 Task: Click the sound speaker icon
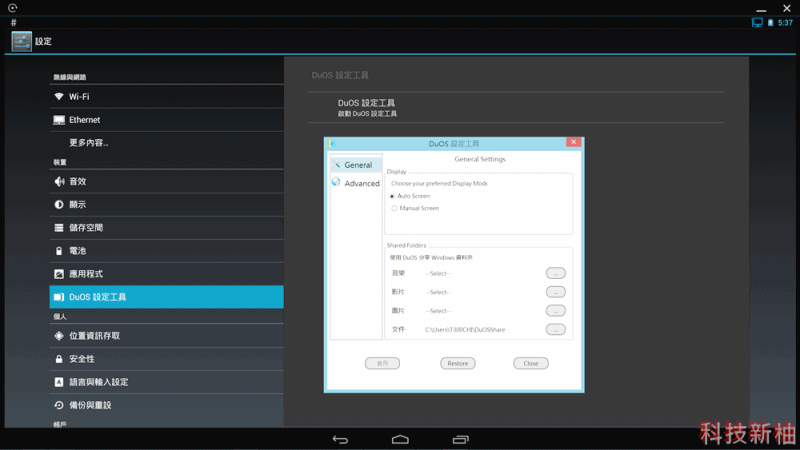pyautogui.click(x=59, y=181)
